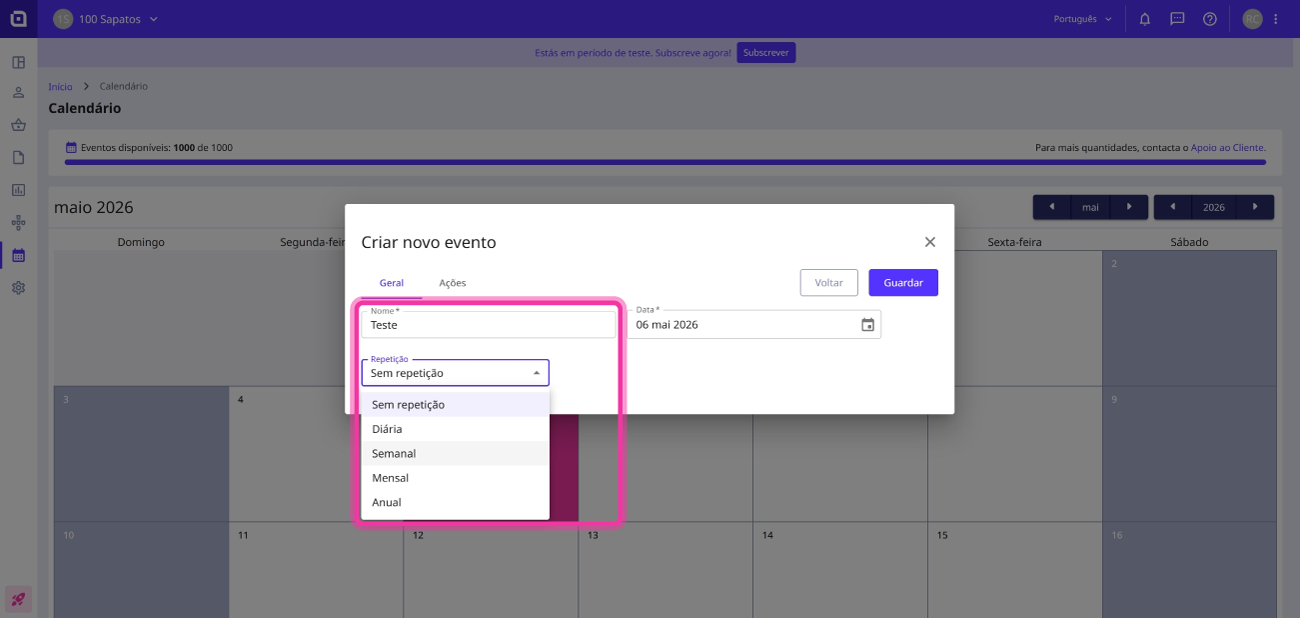Click the rocket icon at sidebar bottom
This screenshot has width=1300, height=618.
click(x=18, y=600)
